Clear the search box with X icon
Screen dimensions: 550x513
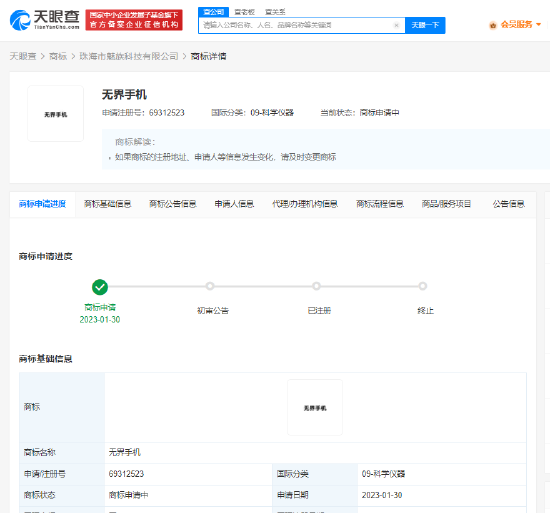(396, 25)
